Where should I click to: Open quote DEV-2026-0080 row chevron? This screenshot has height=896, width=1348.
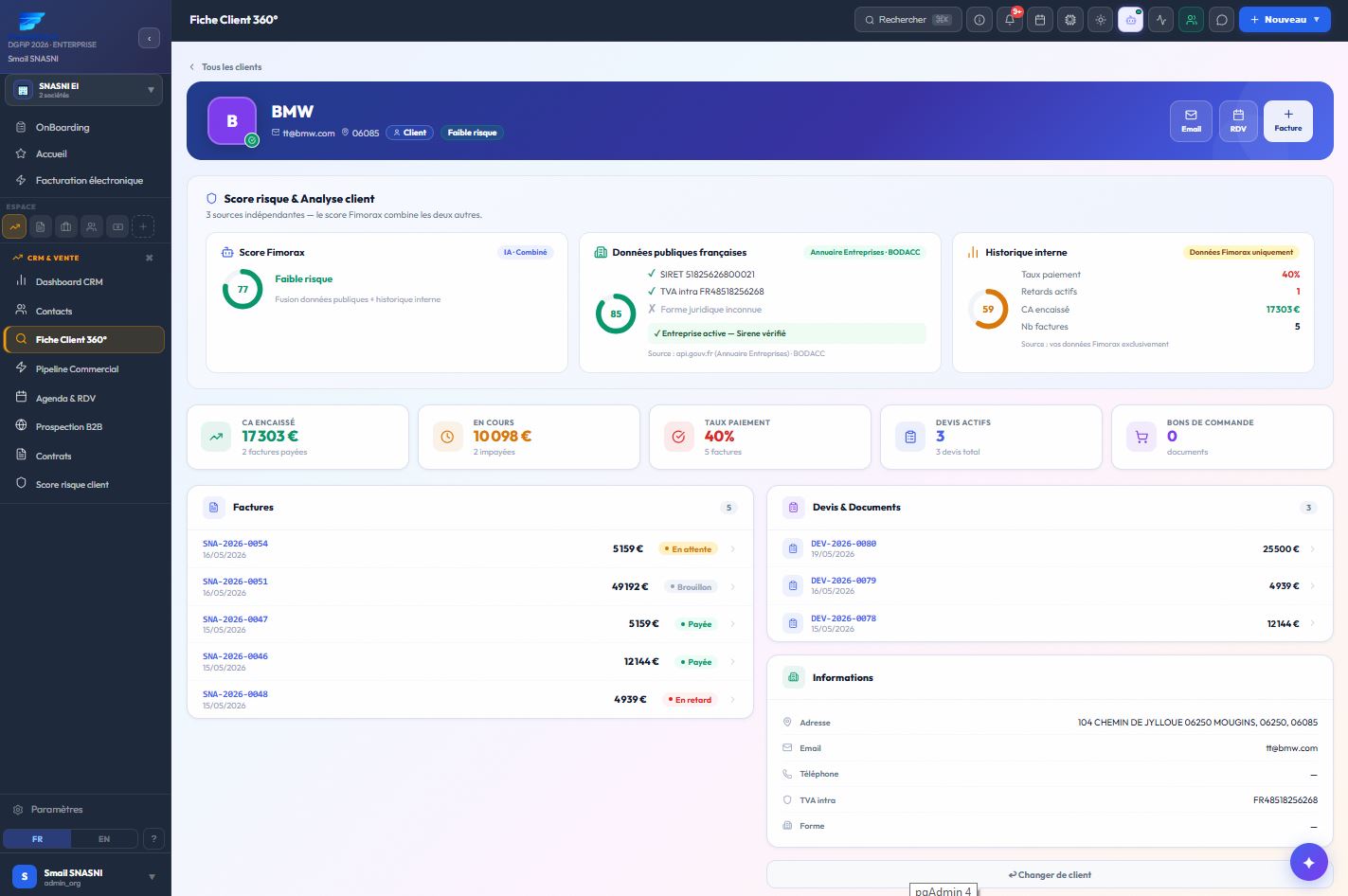[x=1312, y=548]
